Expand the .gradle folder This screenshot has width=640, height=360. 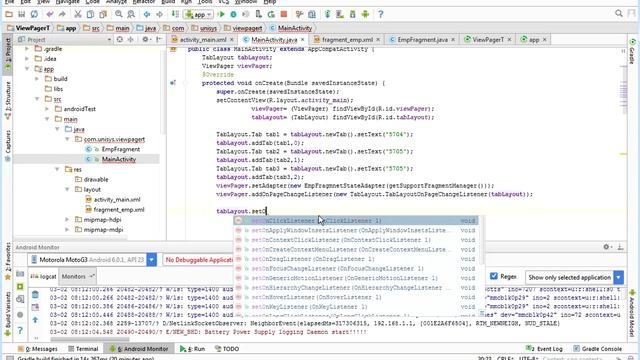coord(27,49)
